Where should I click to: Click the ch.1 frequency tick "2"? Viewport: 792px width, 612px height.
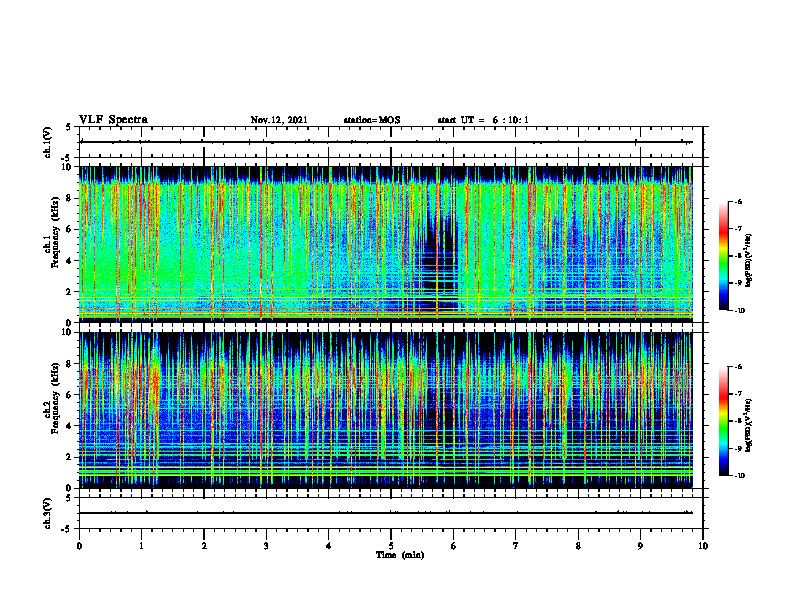[x=69, y=292]
